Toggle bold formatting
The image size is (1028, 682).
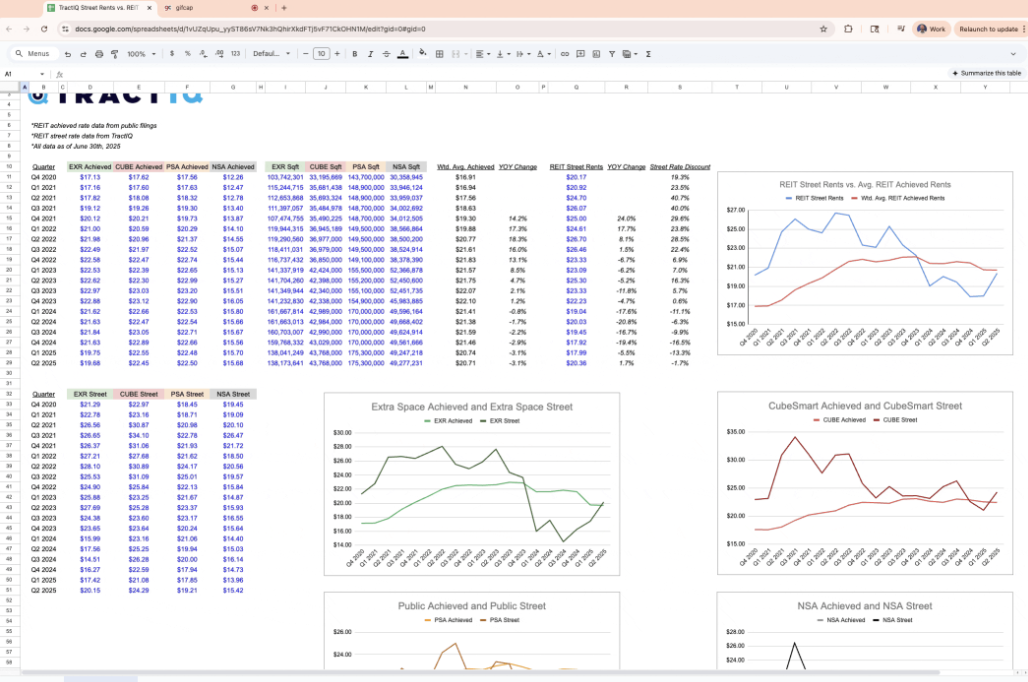(x=356, y=54)
